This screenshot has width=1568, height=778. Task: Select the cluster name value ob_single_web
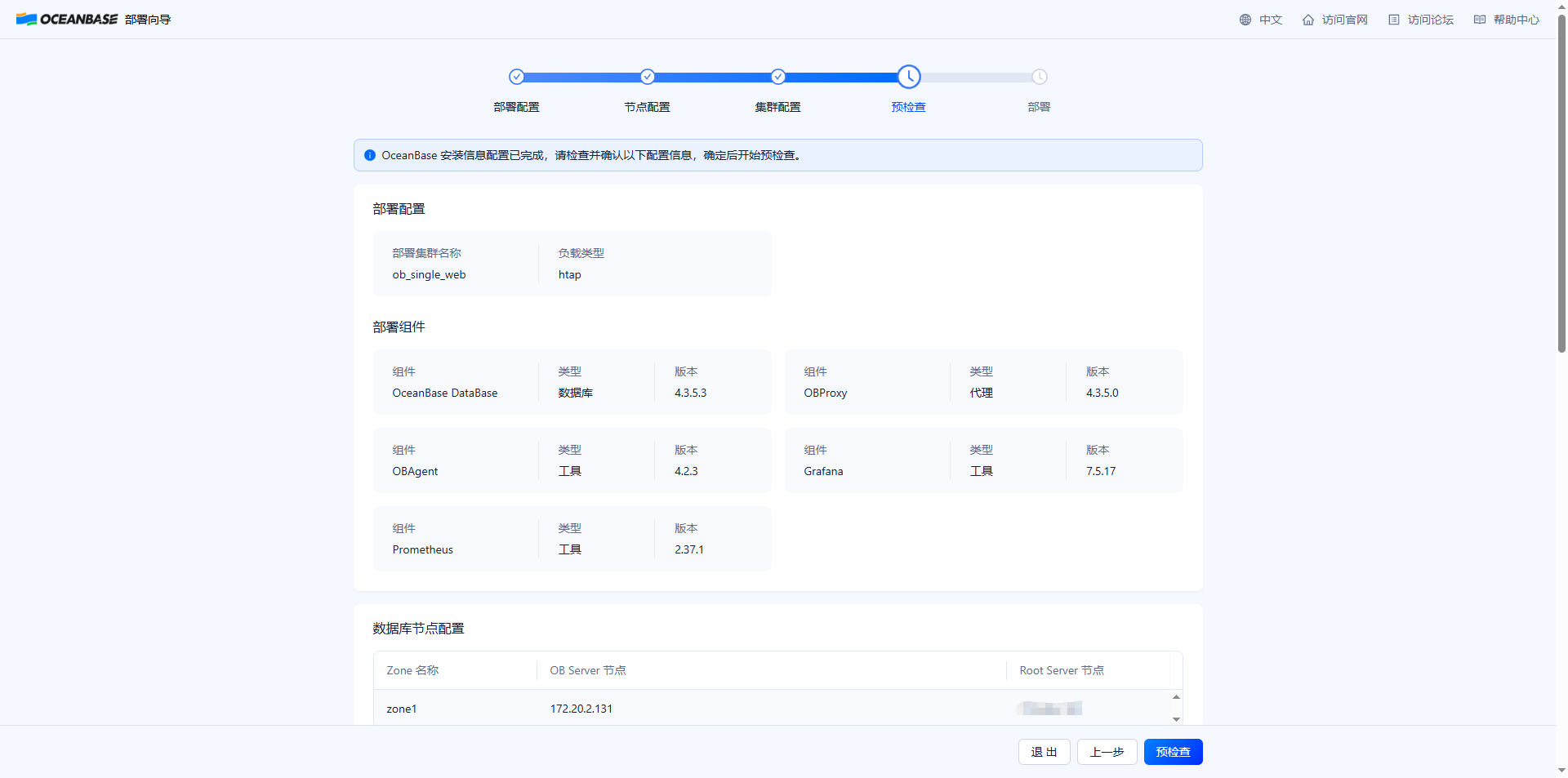pos(429,274)
